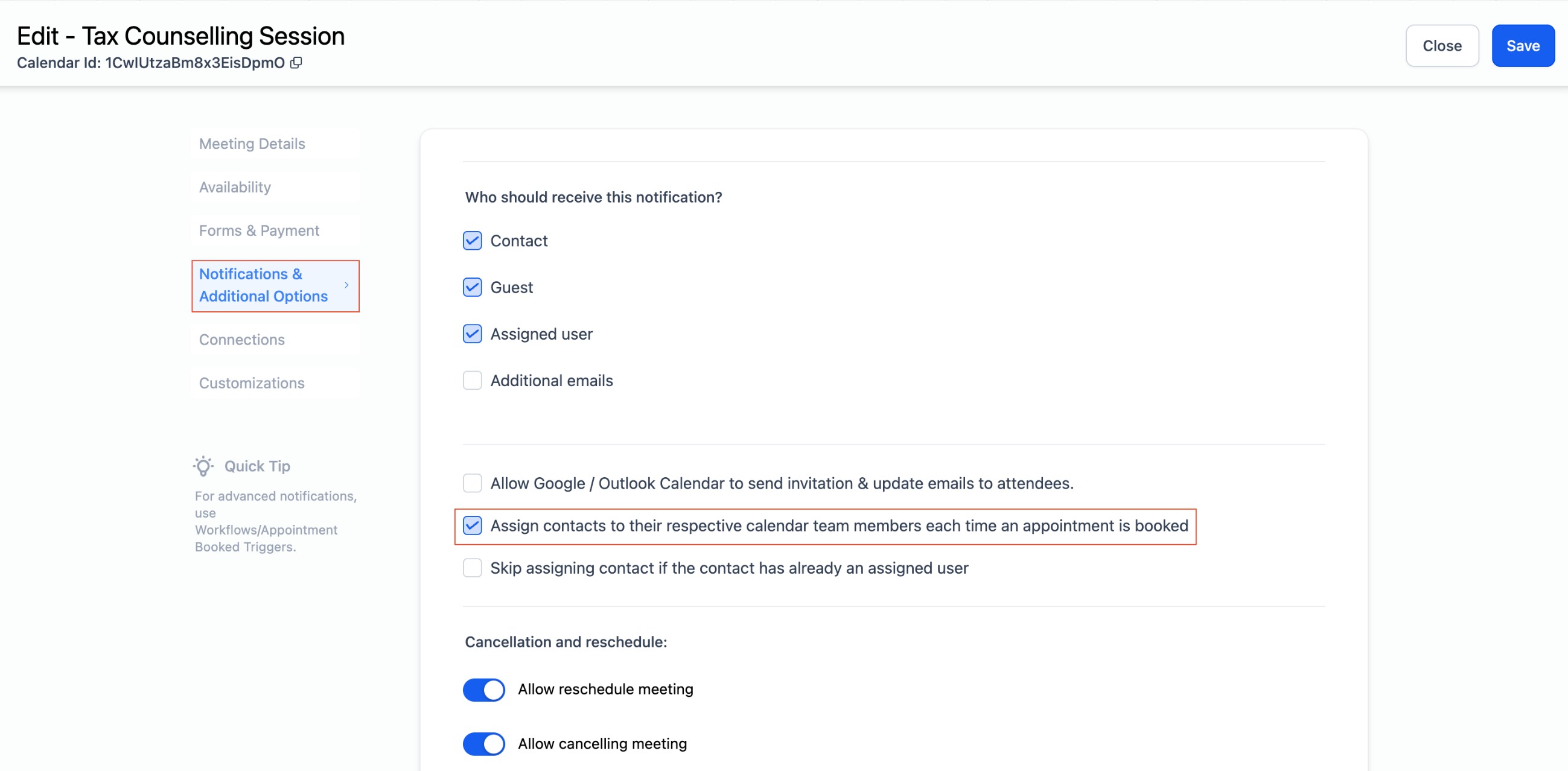
Task: Click the Calendar Id text
Action: coord(150,63)
